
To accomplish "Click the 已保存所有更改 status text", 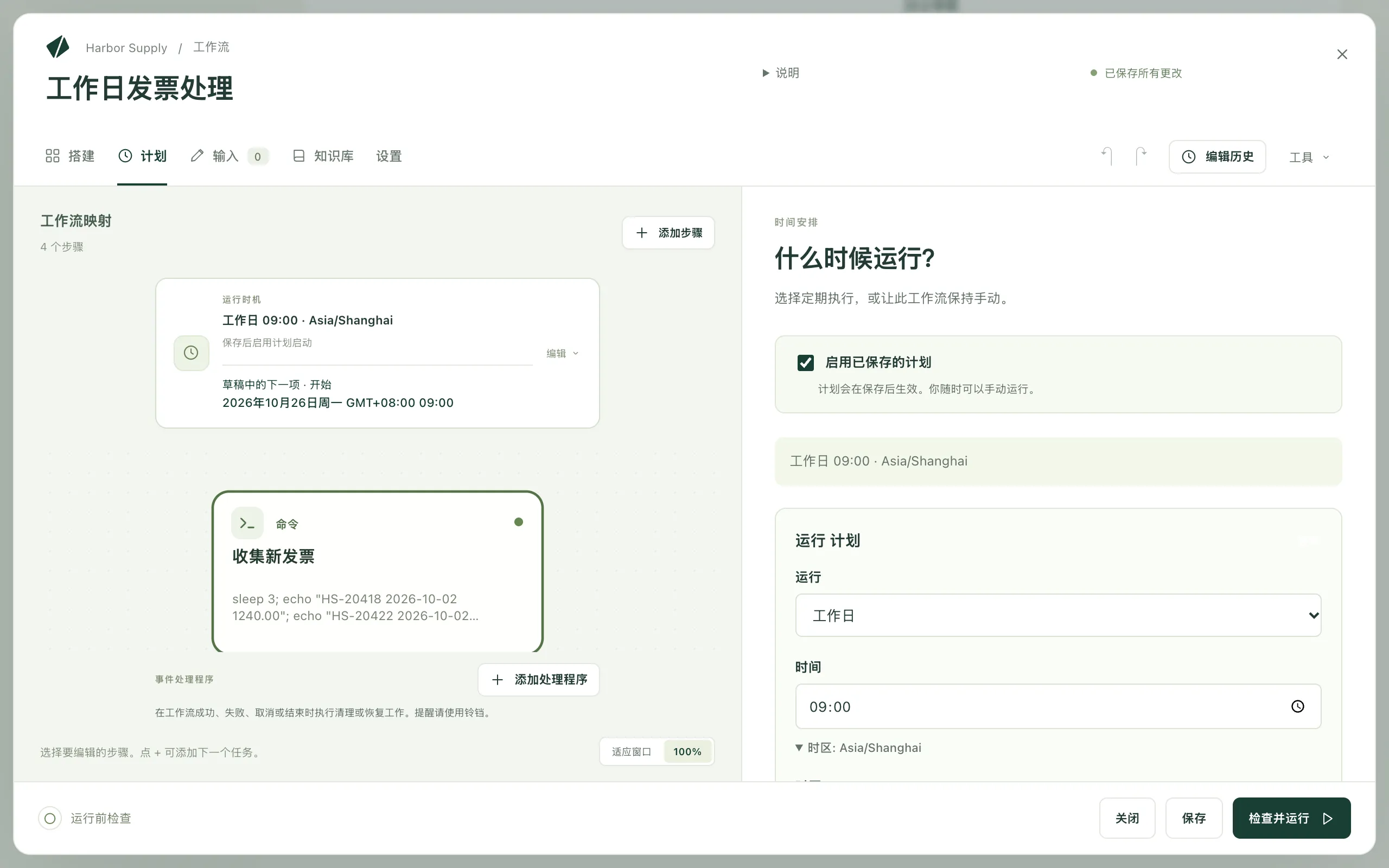I will point(1143,73).
